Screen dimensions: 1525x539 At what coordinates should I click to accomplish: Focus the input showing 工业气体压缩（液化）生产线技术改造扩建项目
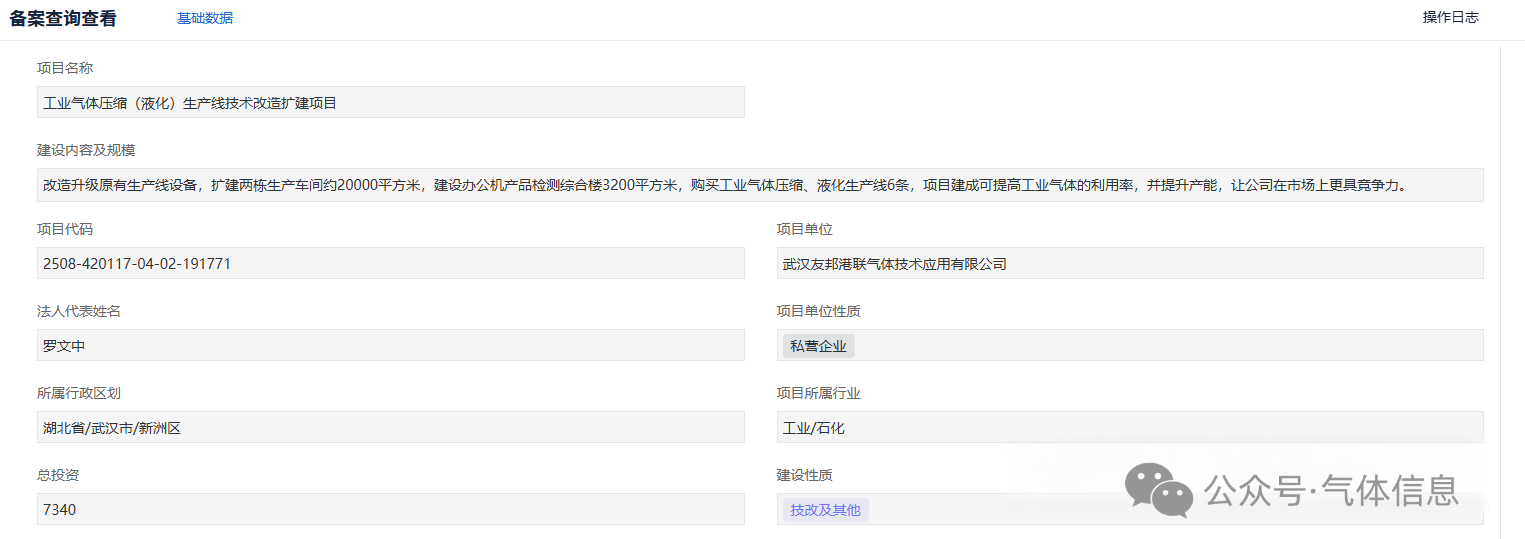point(390,102)
